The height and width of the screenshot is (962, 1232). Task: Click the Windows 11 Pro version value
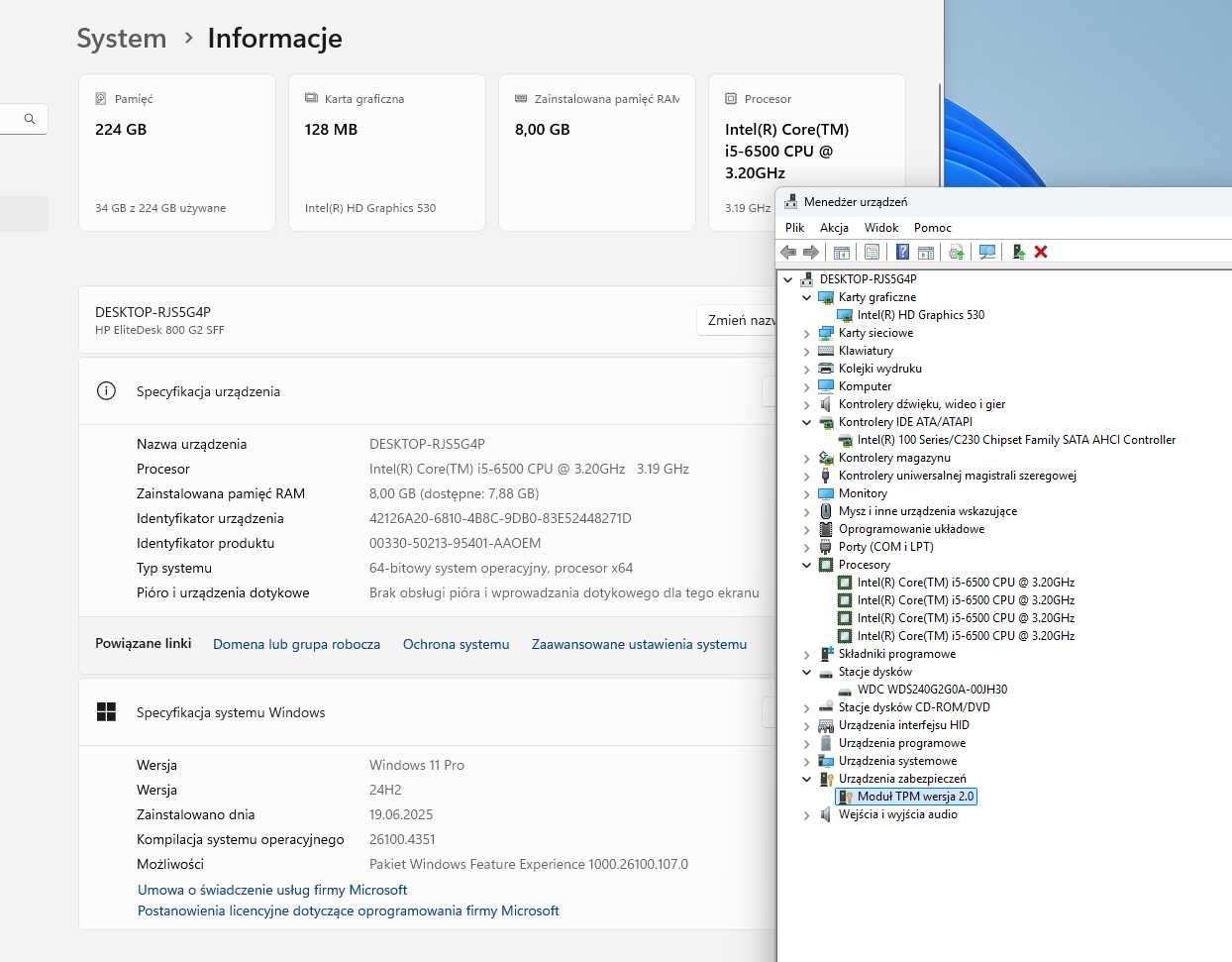[417, 765]
